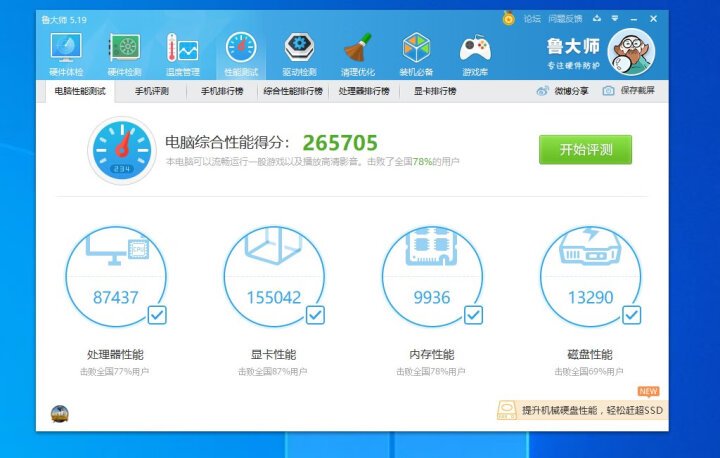Open the title bar dropdown menu arrow

pyautogui.click(x=615, y=18)
